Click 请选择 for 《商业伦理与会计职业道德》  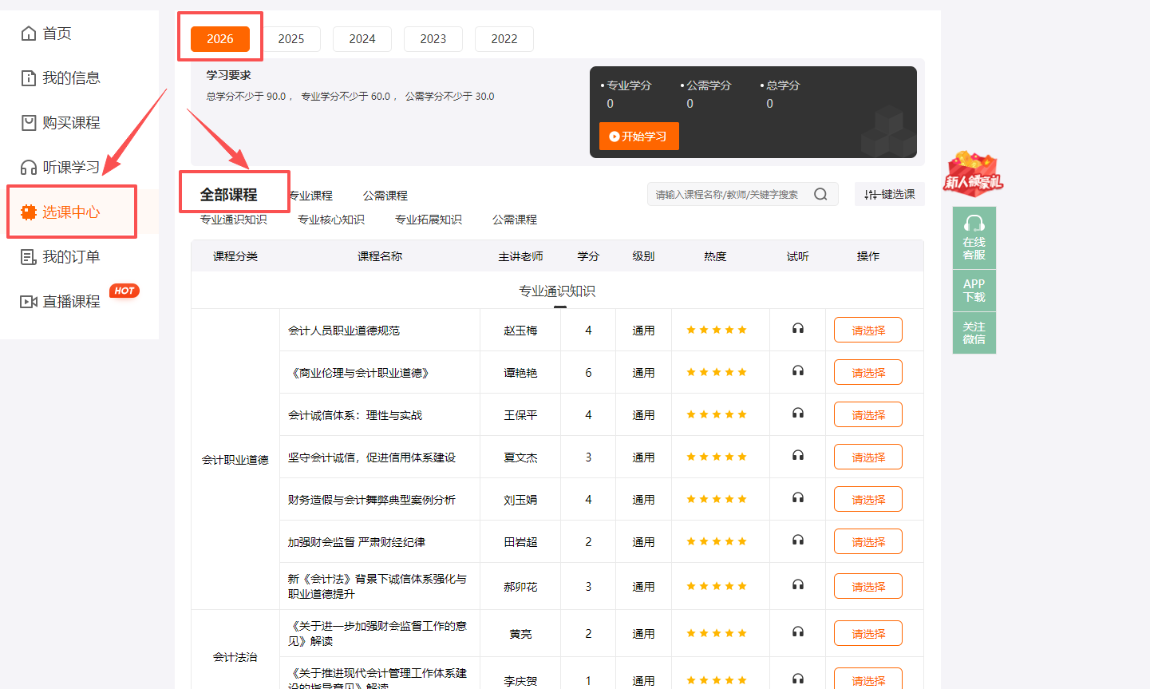click(867, 371)
